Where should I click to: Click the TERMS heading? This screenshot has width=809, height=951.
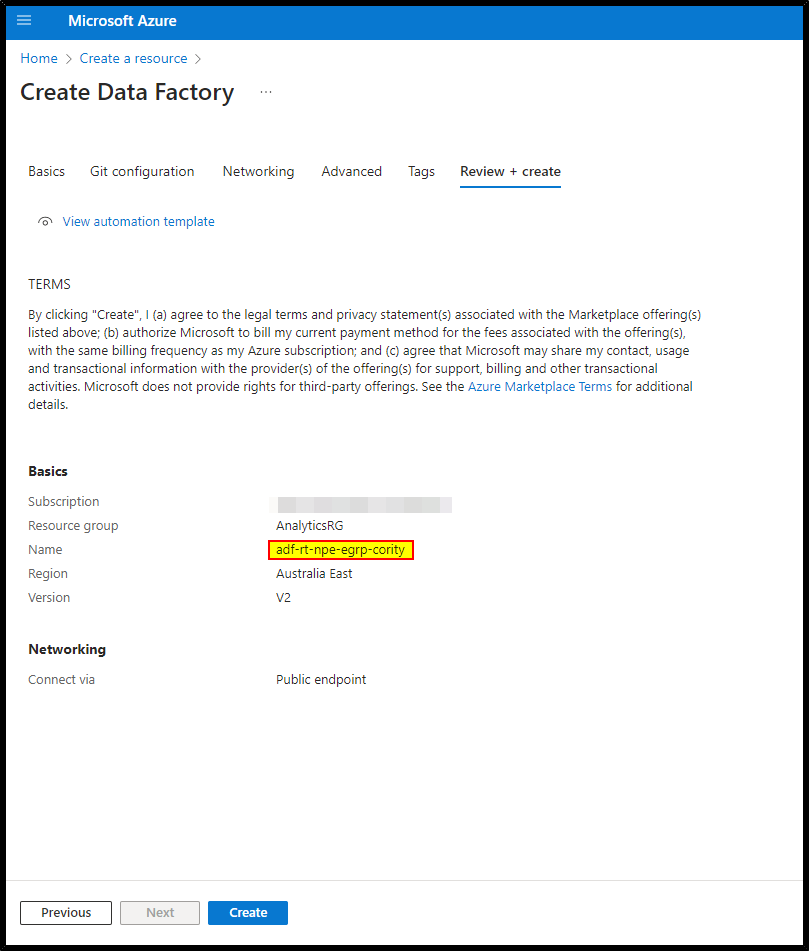click(49, 284)
